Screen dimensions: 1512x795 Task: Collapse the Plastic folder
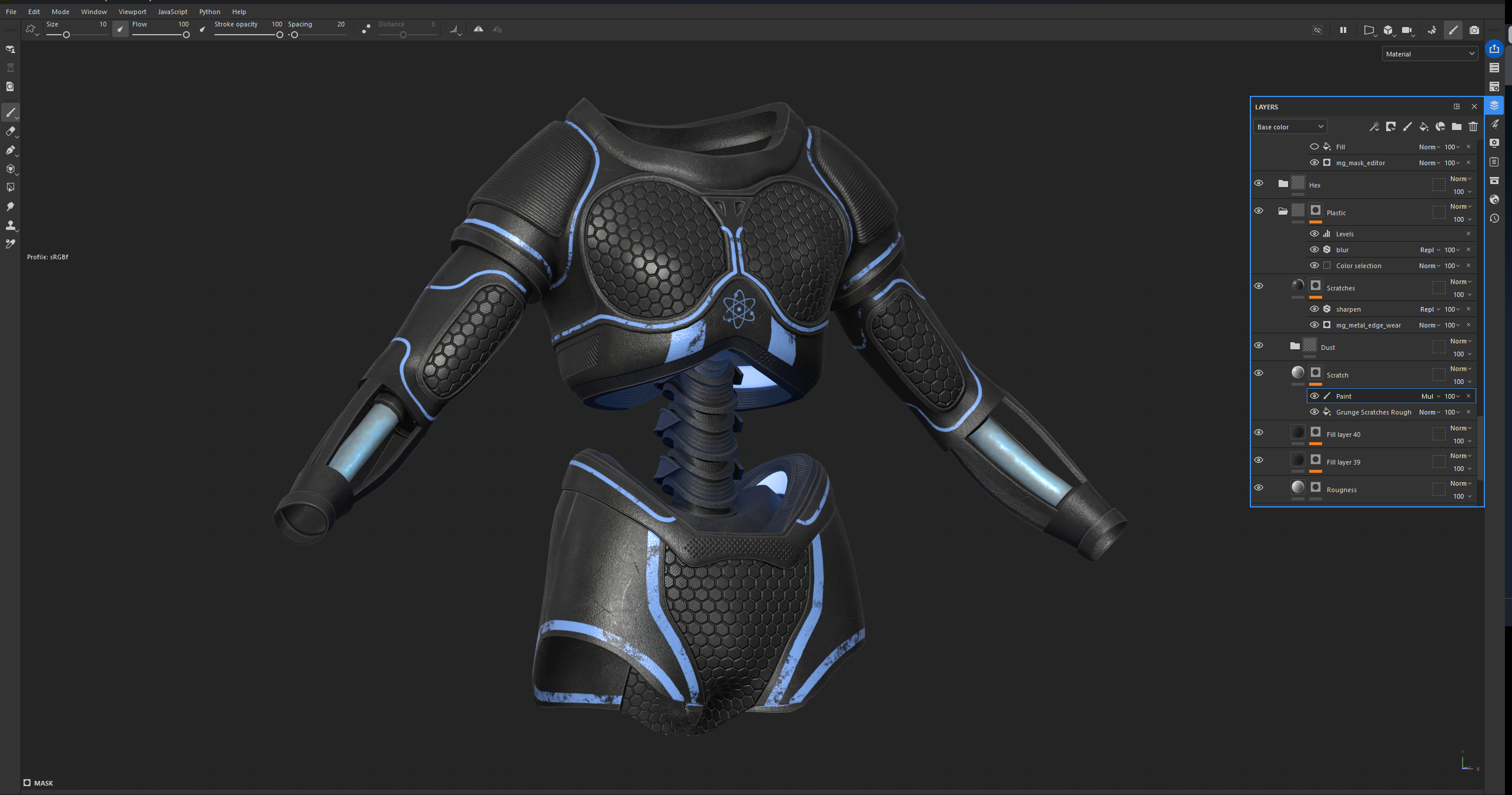1283,211
